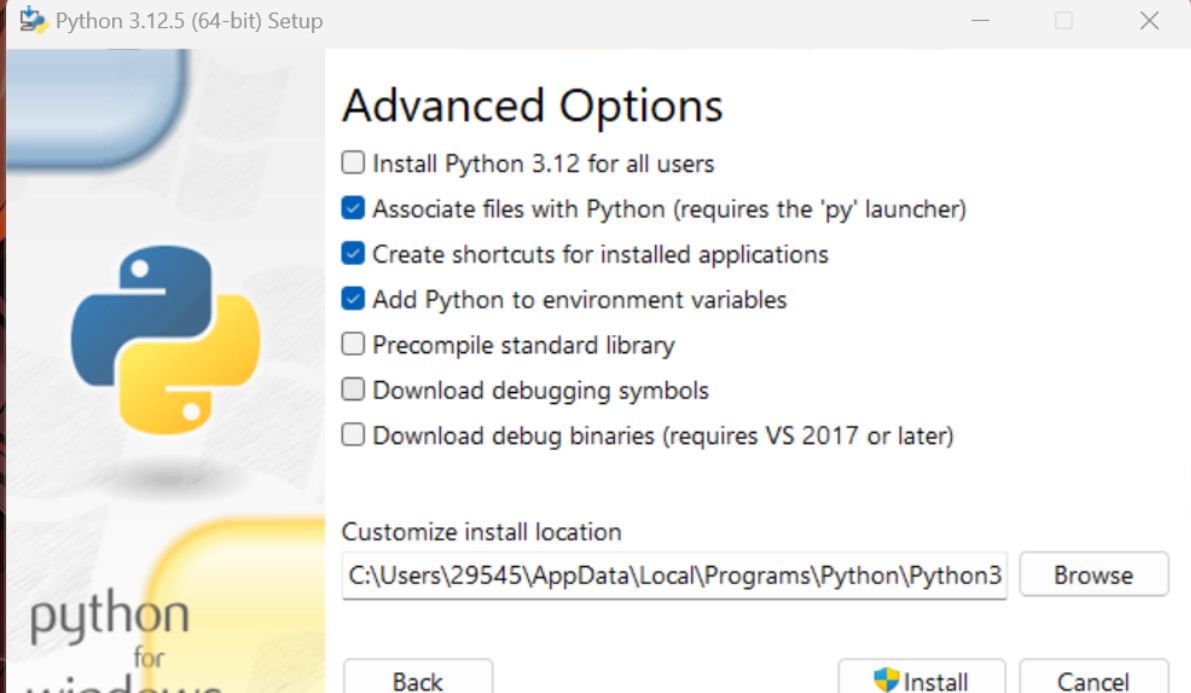This screenshot has width=1191, height=693.
Task: Check Download debug binaries option
Action: tap(353, 436)
